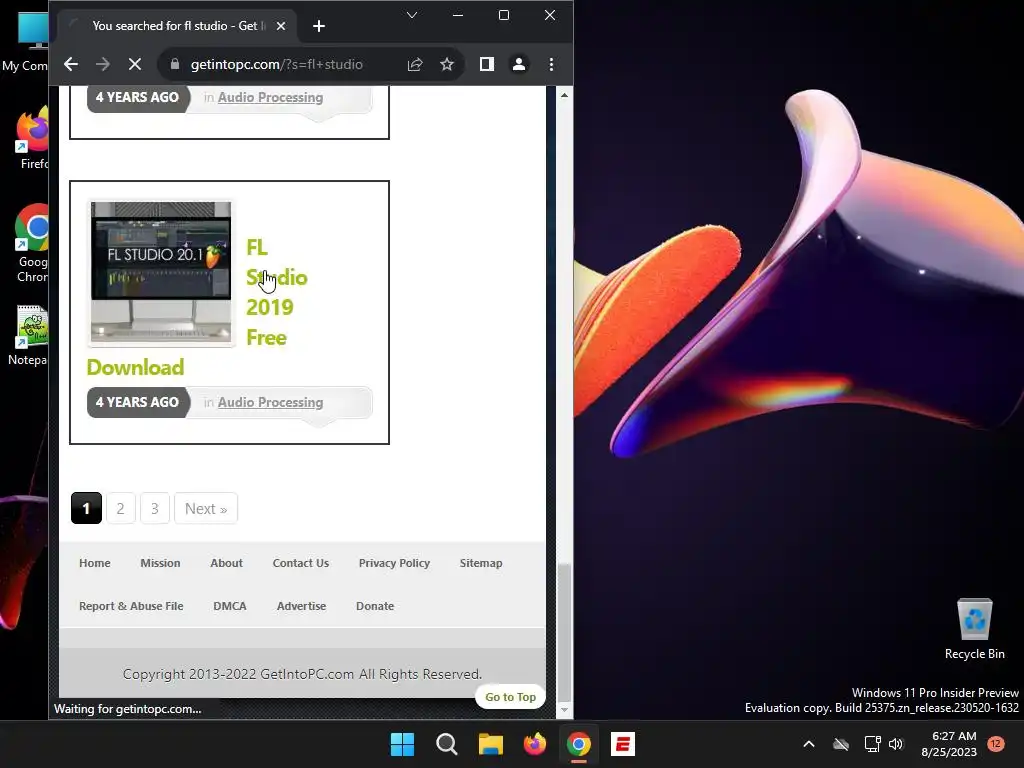1024x768 pixels.
Task: Show hidden system tray icons
Action: point(808,744)
